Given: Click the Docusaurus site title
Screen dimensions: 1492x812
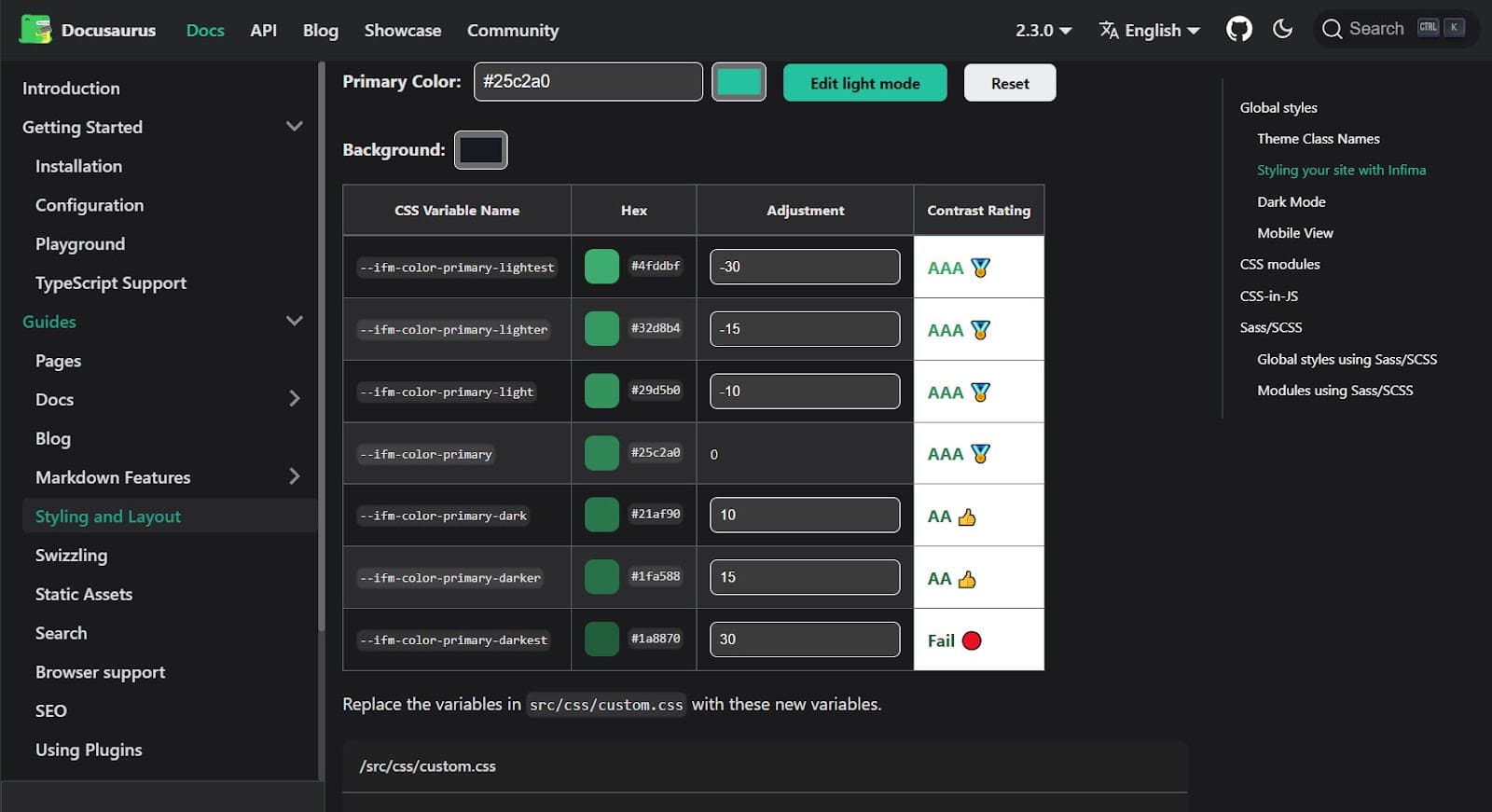Looking at the screenshot, I should click(108, 30).
